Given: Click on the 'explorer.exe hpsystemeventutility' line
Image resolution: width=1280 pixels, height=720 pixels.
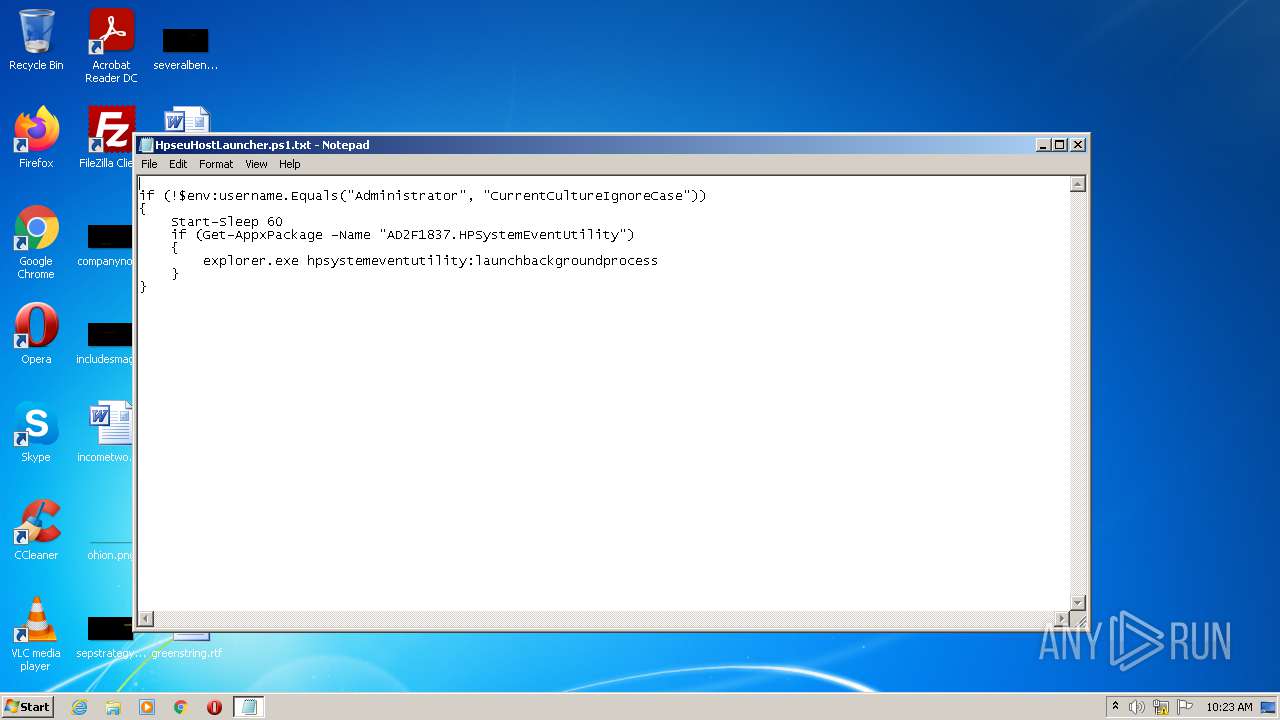Looking at the screenshot, I should [430, 261].
